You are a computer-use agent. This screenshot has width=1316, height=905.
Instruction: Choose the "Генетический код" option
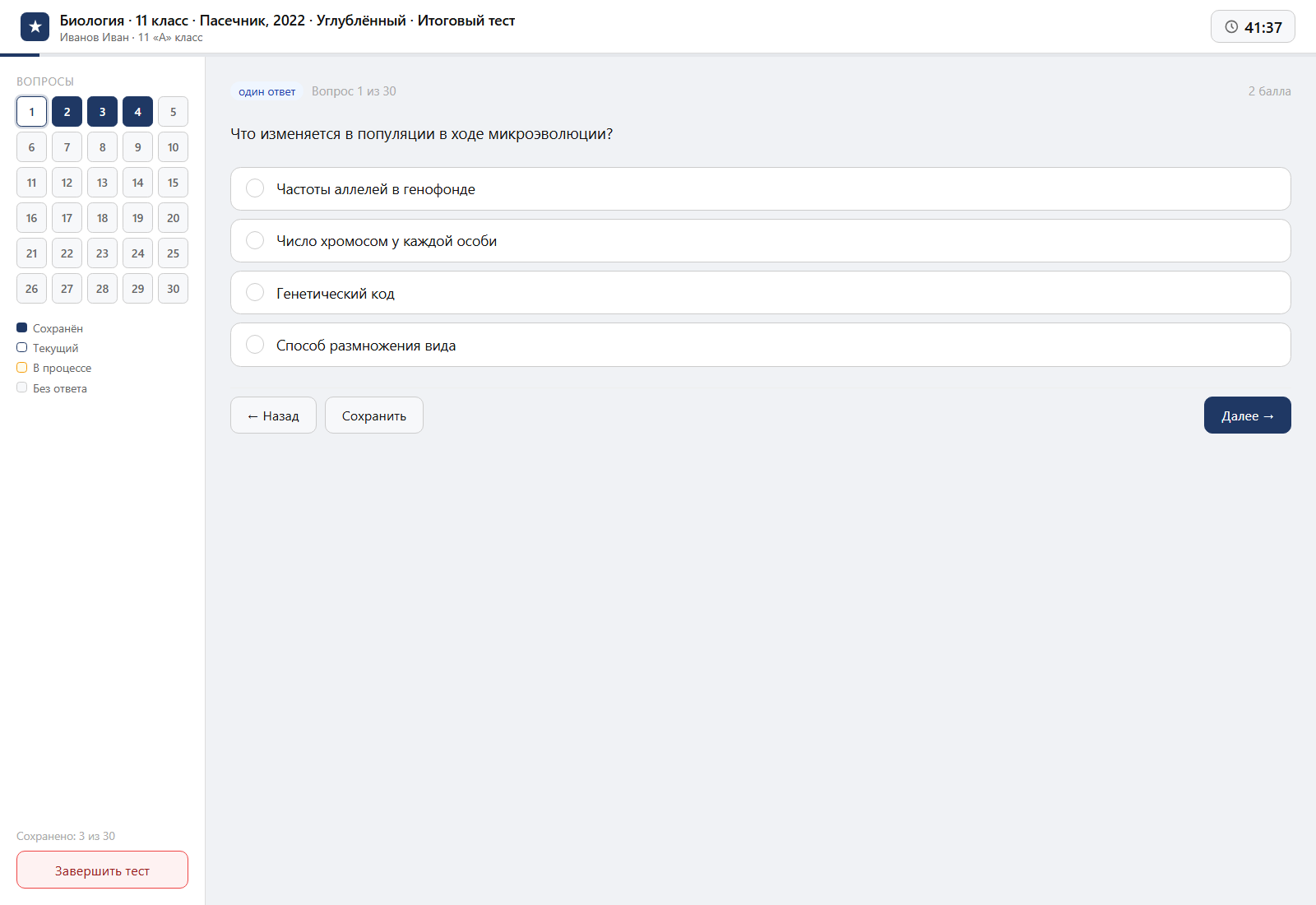tap(760, 293)
